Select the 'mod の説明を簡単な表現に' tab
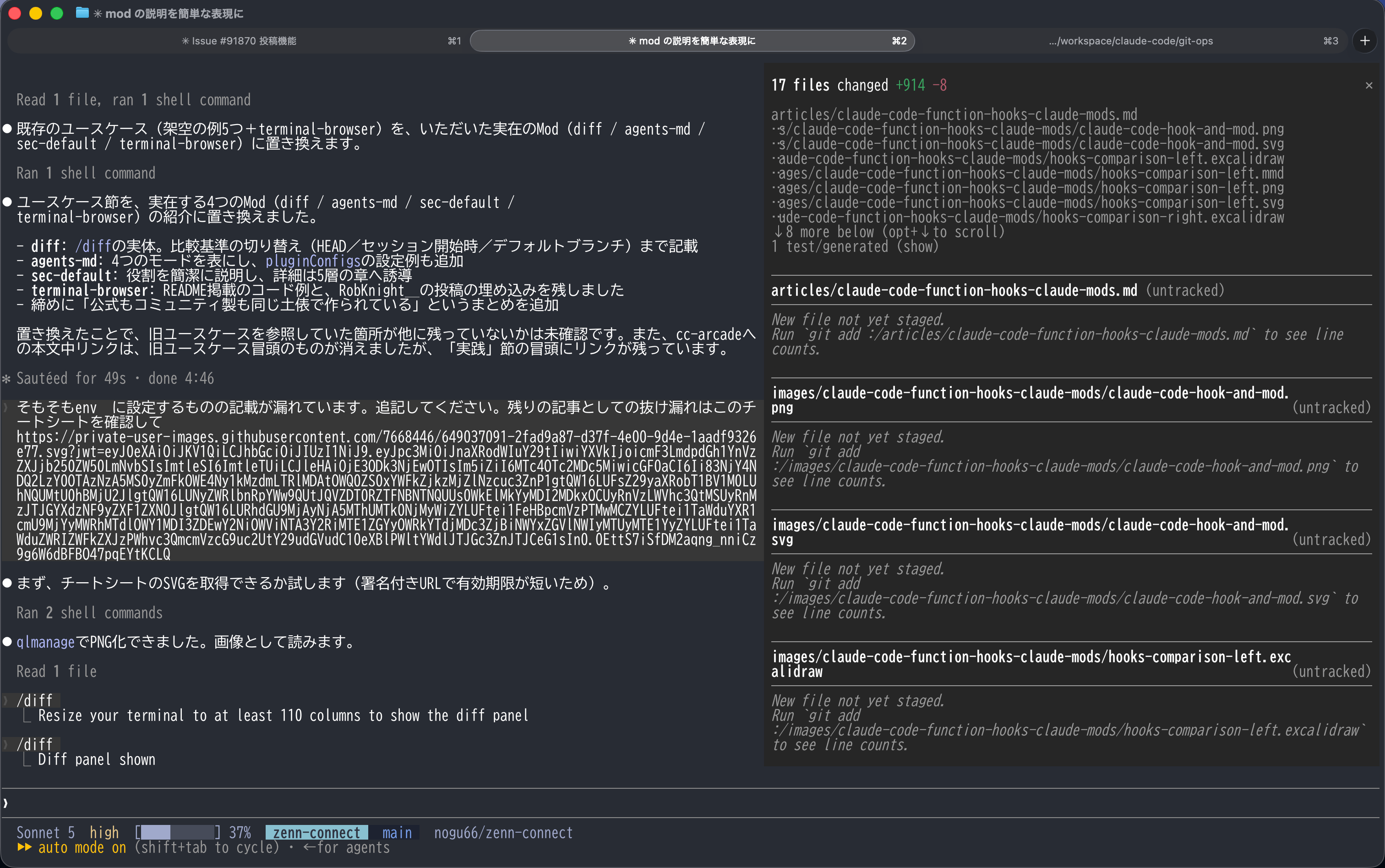Viewport: 1385px width, 868px height. click(x=692, y=41)
